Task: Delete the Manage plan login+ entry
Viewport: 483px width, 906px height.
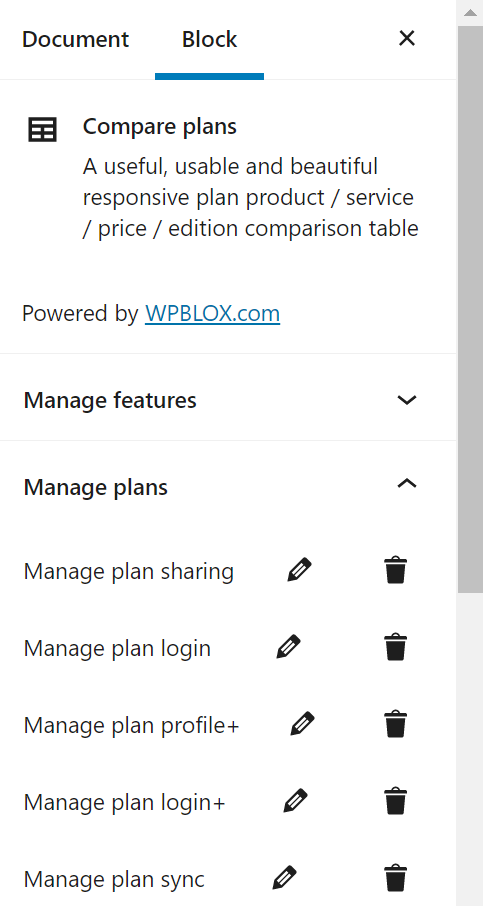Action: (396, 801)
